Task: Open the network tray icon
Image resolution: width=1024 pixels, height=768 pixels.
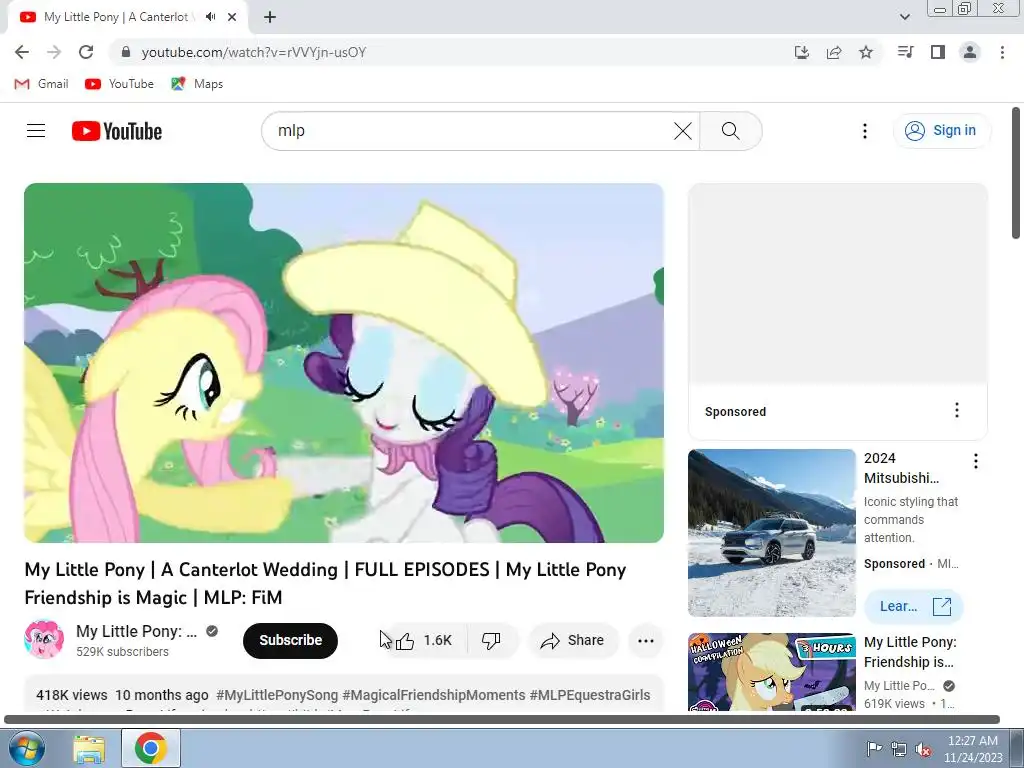Action: pos(899,749)
